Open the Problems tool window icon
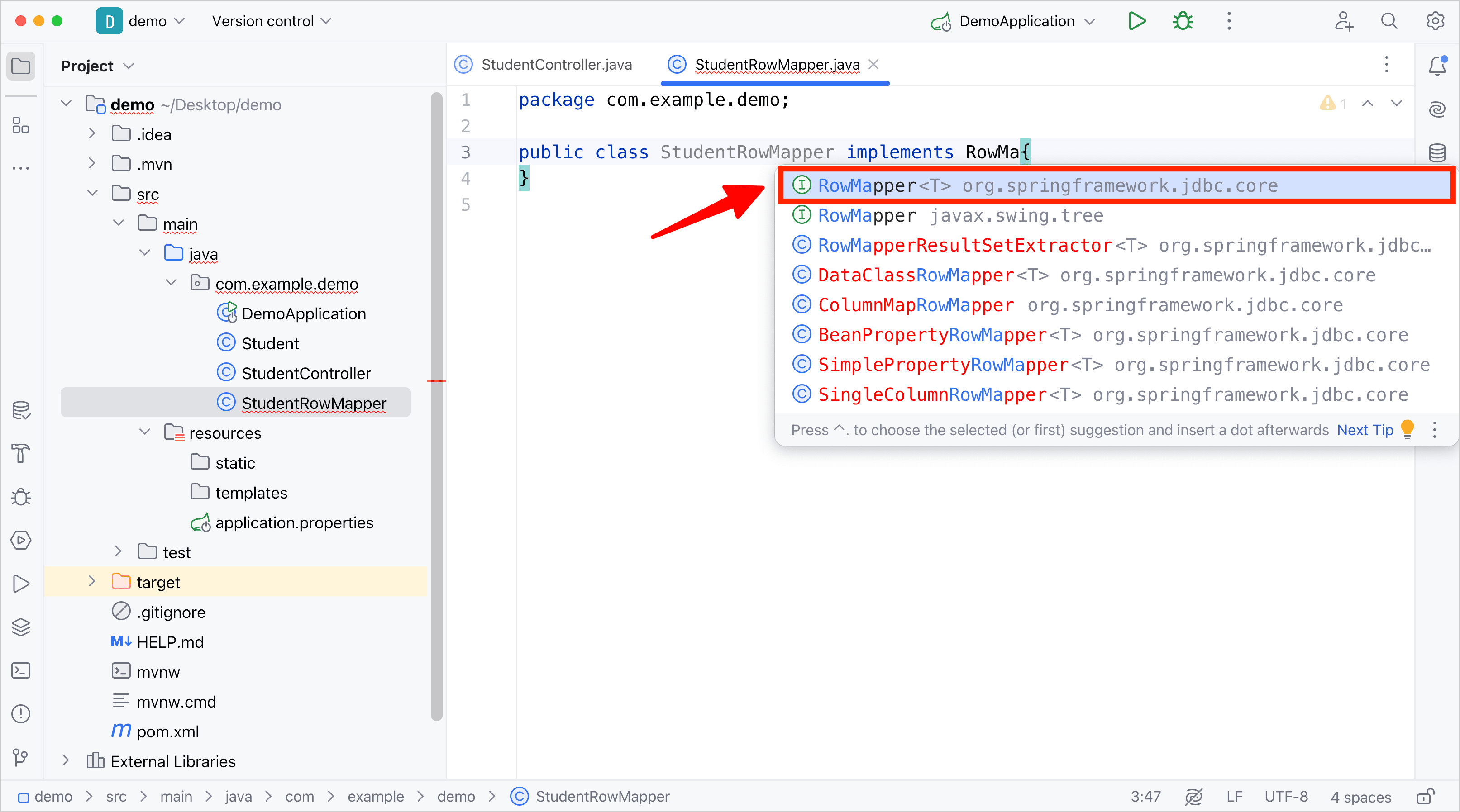The width and height of the screenshot is (1460, 812). coord(21,713)
